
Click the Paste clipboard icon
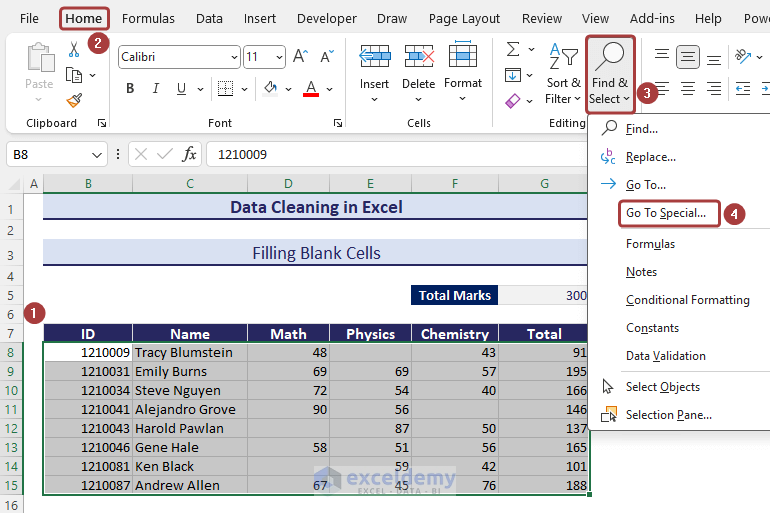click(40, 57)
